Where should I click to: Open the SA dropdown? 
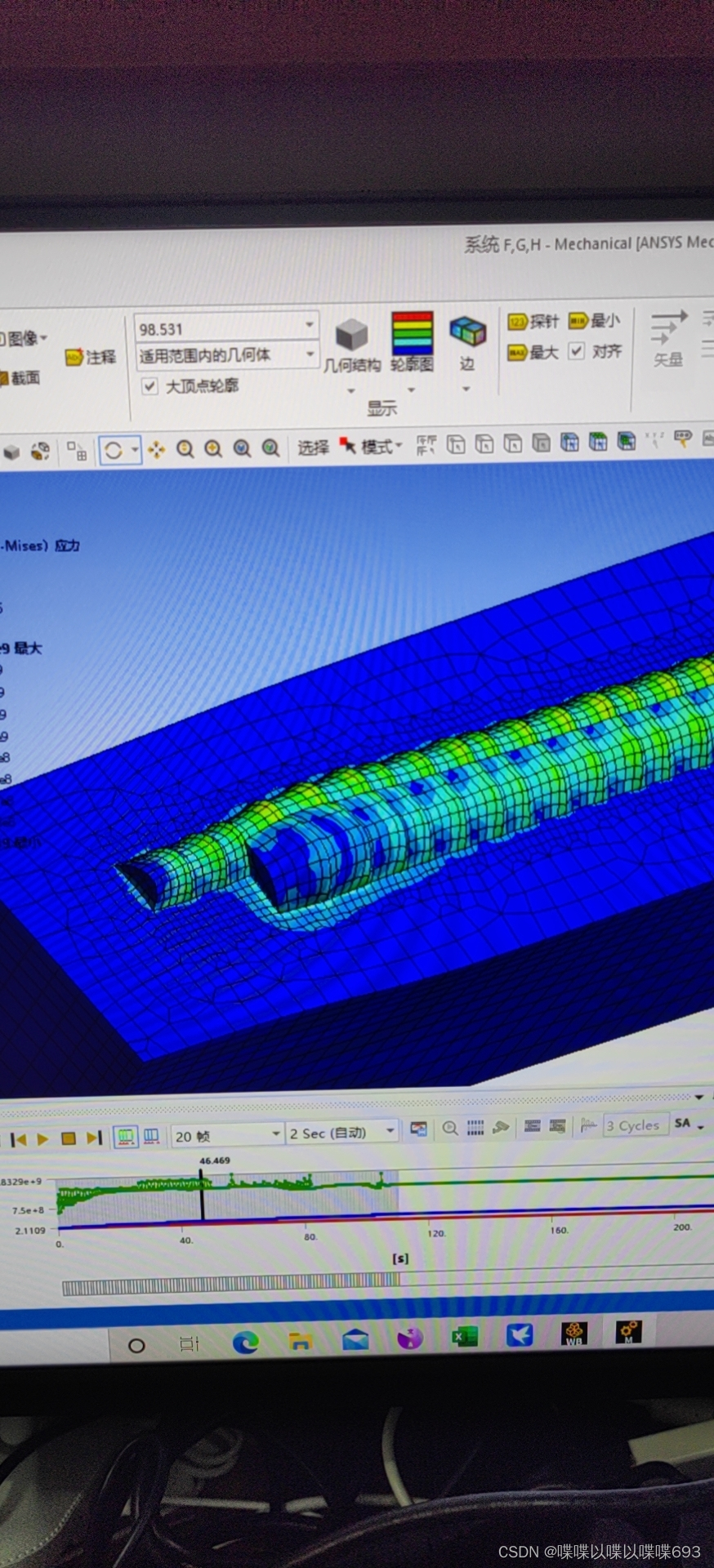tap(689, 1123)
